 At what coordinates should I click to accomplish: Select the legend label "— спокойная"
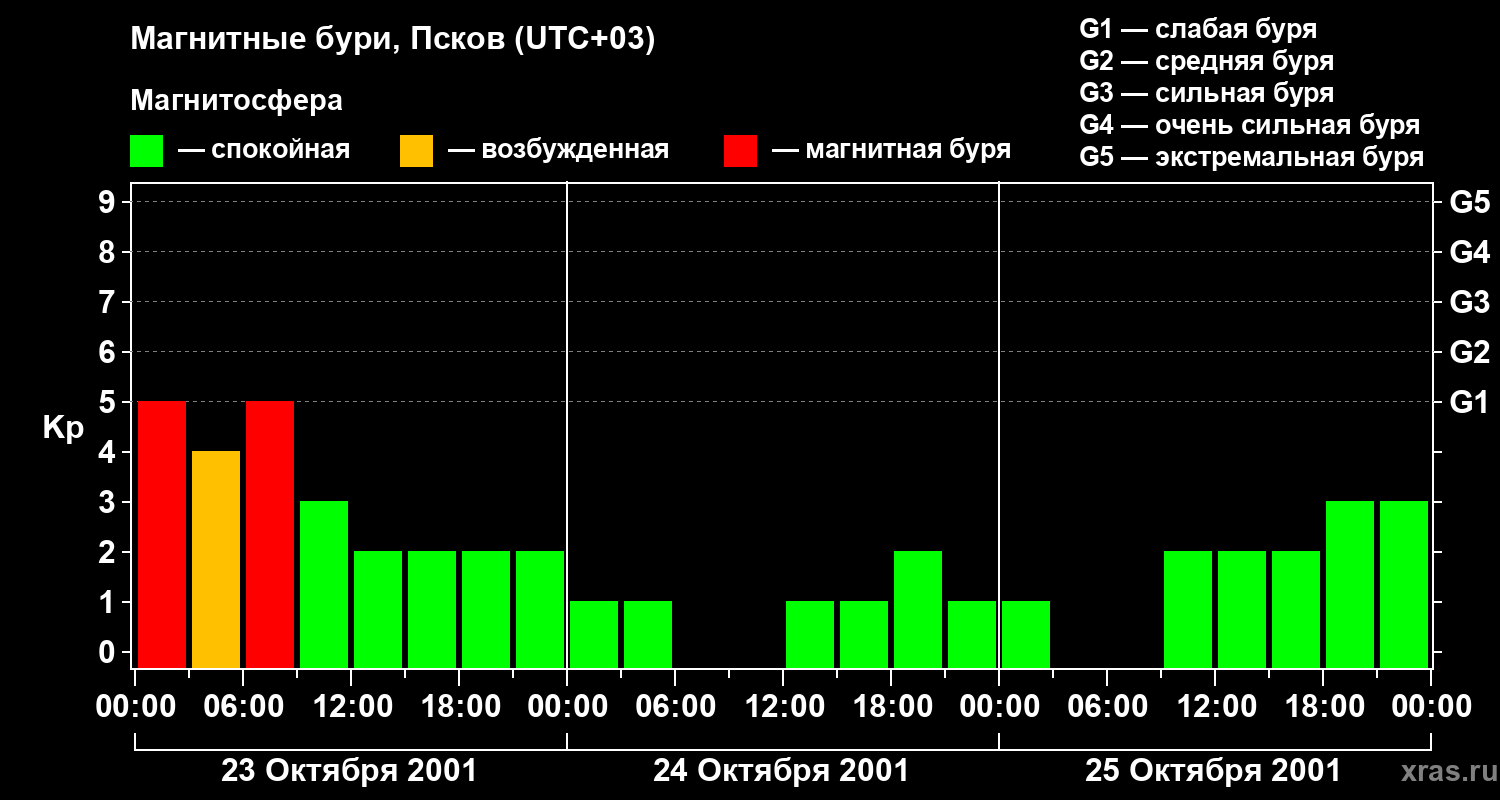tap(264, 150)
